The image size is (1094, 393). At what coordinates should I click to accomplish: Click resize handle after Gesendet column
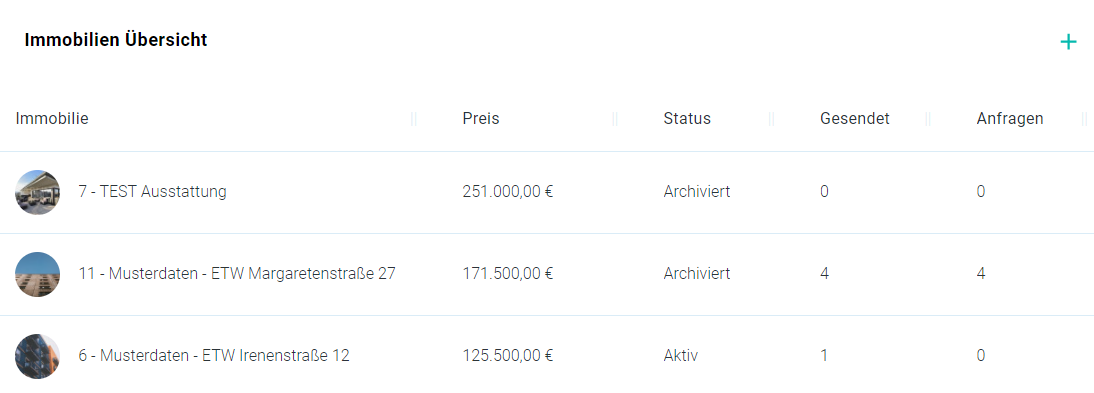(x=928, y=119)
